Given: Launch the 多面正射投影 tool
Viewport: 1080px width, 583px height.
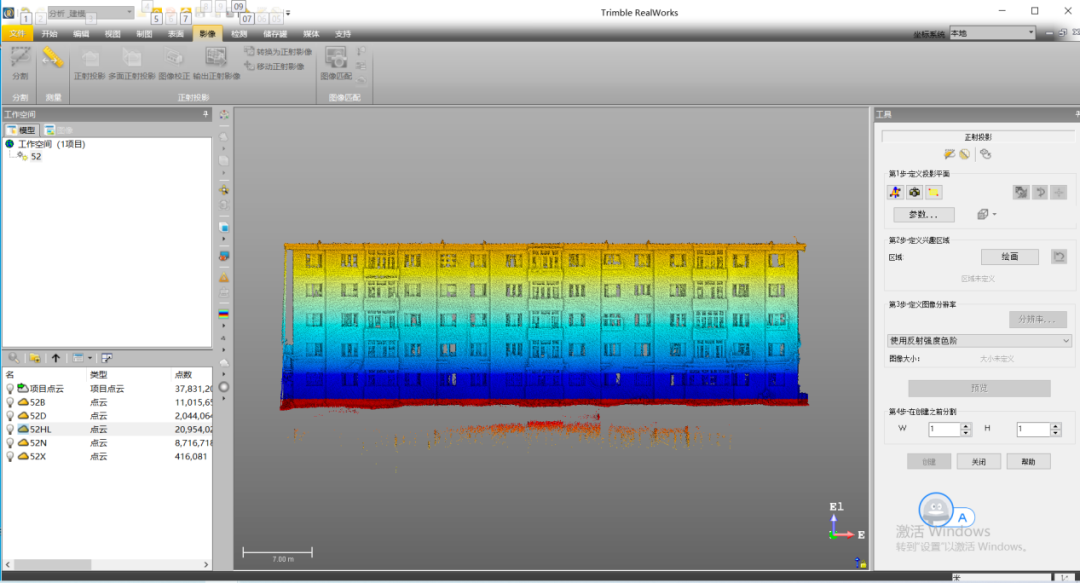Looking at the screenshot, I should [x=132, y=65].
